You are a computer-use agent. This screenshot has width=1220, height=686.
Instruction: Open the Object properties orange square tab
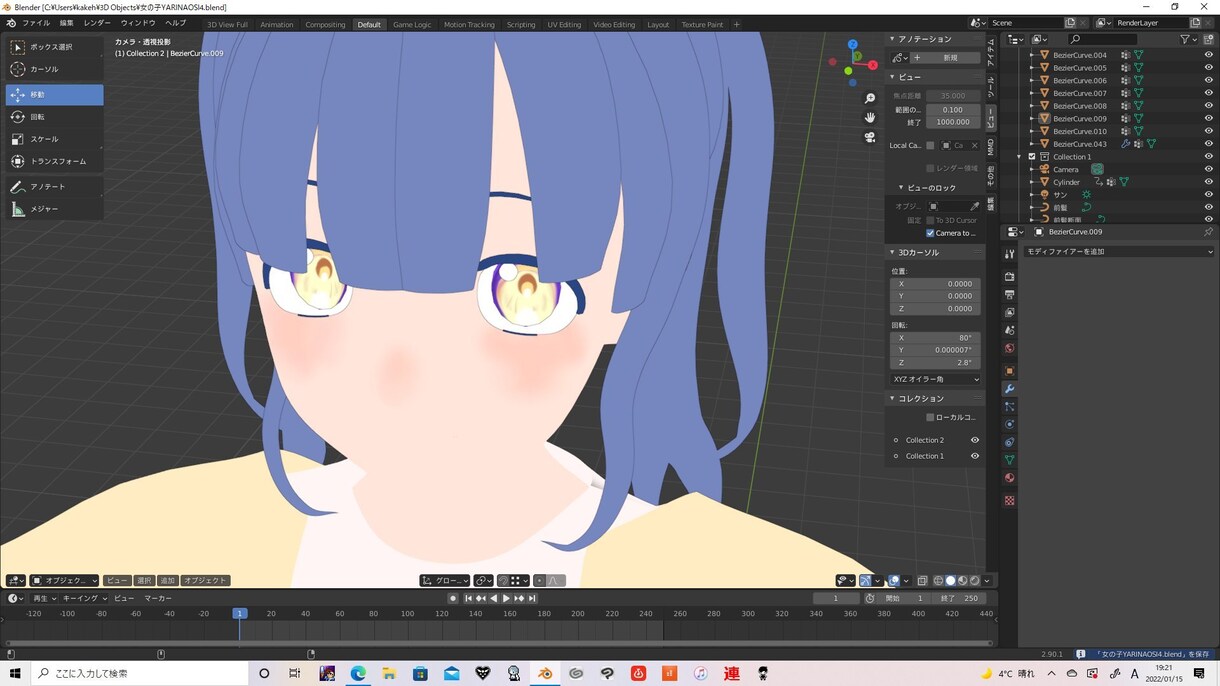pos(1009,370)
